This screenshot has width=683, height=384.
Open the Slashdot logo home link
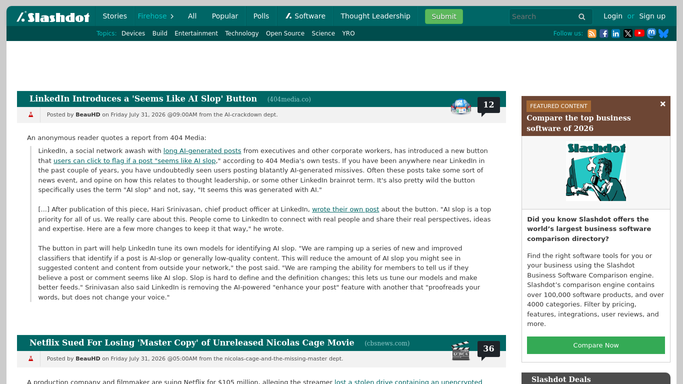point(53,17)
